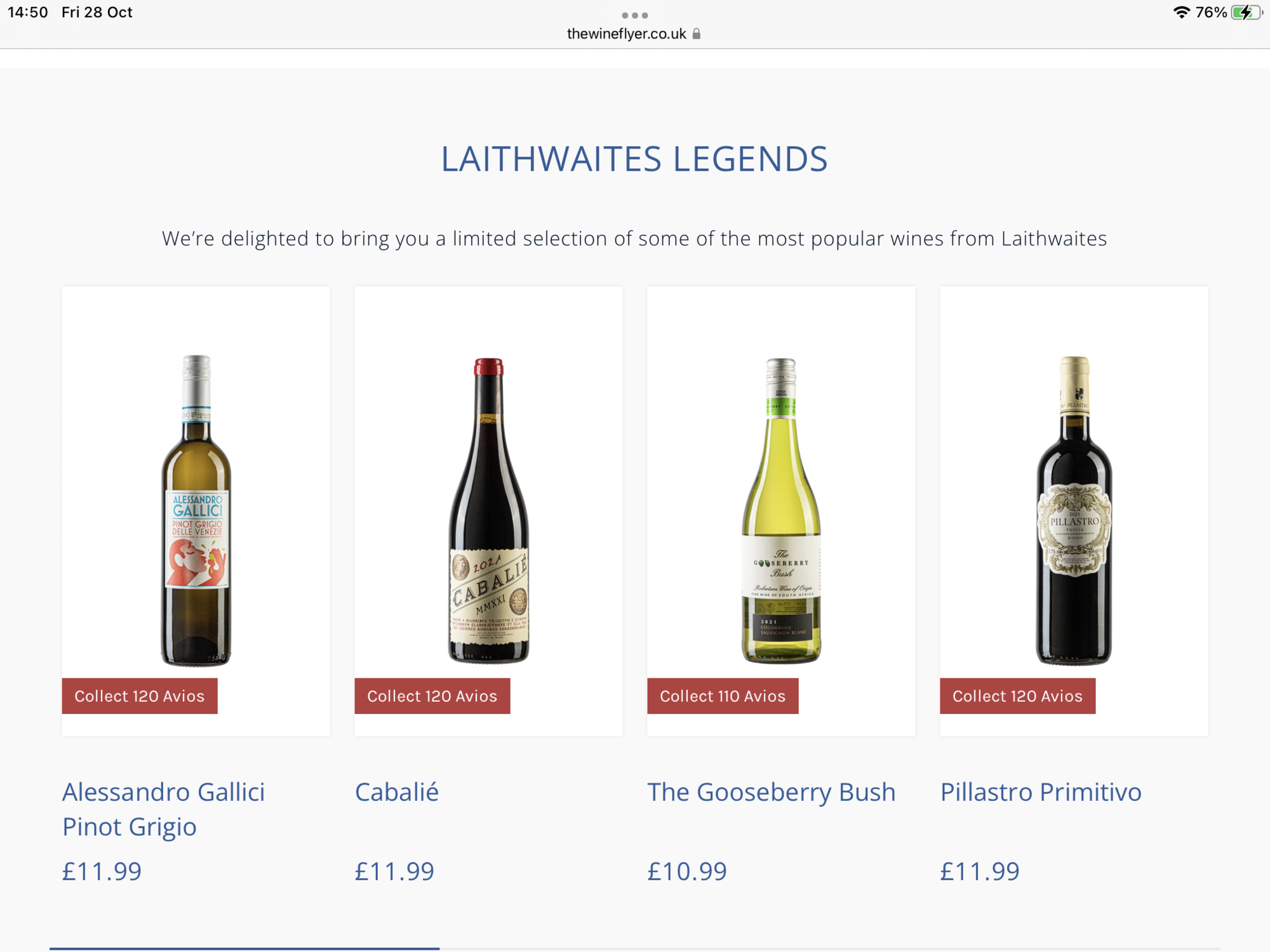
Task: Select The Gooseberry Bush bottle image
Action: 781,510
